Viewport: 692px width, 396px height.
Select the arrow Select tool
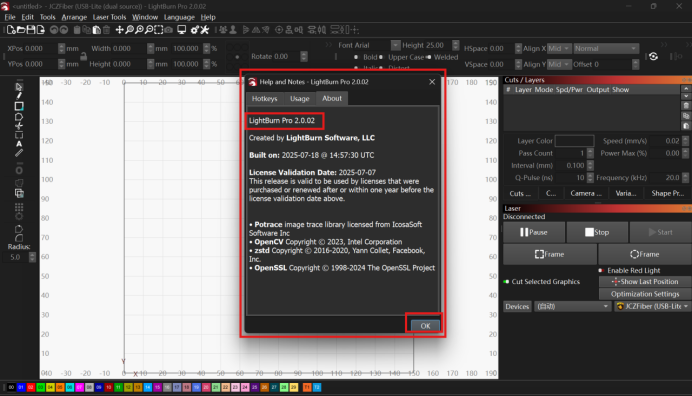pos(19,86)
